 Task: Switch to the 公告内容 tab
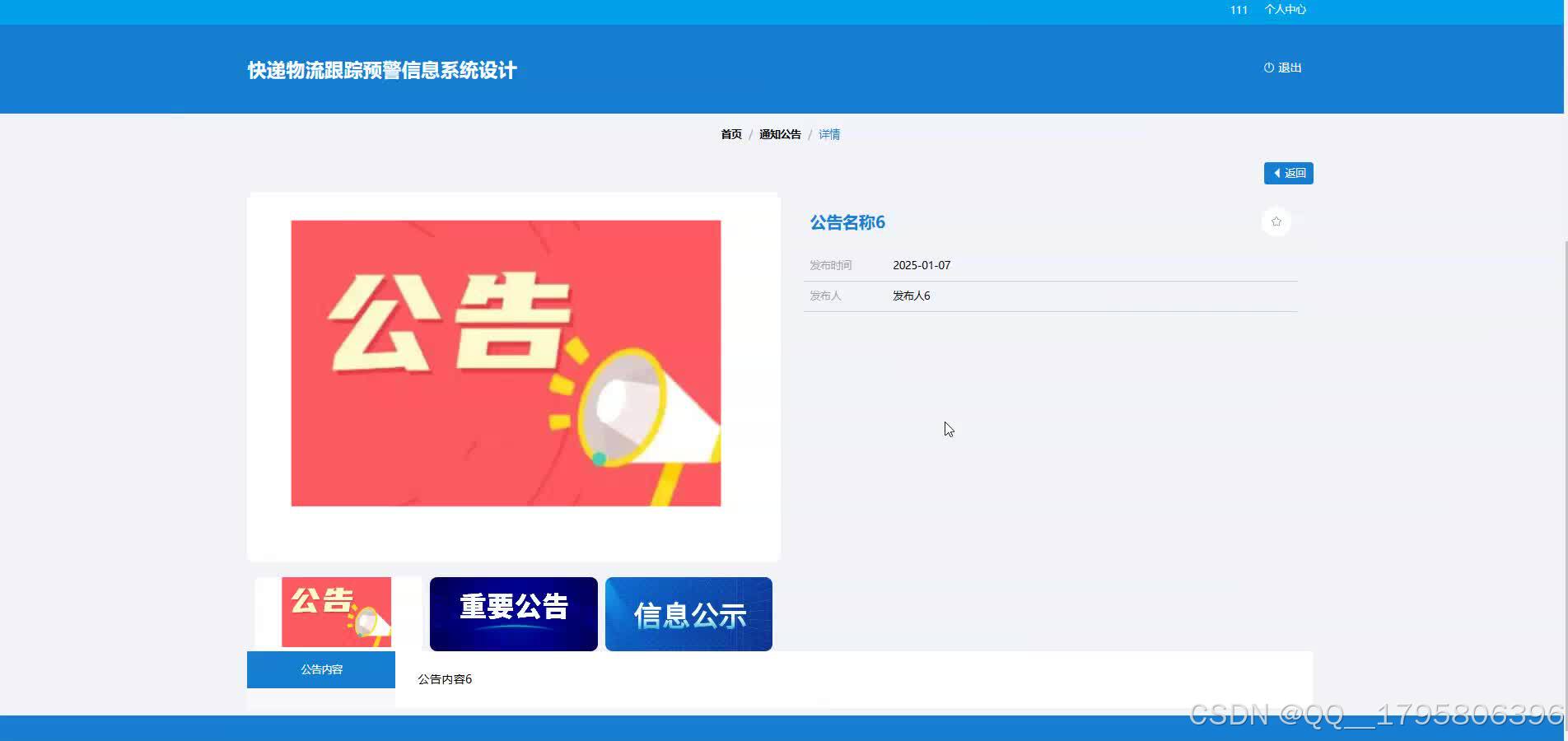point(320,669)
